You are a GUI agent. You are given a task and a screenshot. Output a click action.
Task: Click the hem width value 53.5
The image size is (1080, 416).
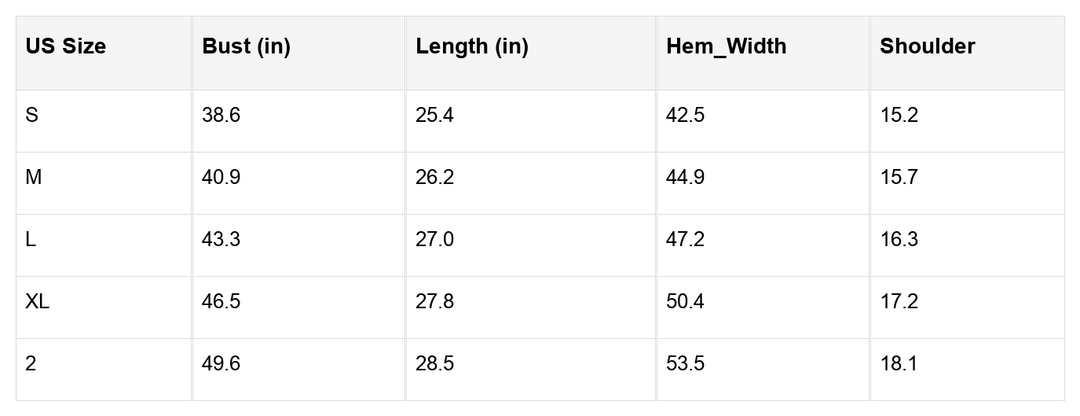(686, 363)
